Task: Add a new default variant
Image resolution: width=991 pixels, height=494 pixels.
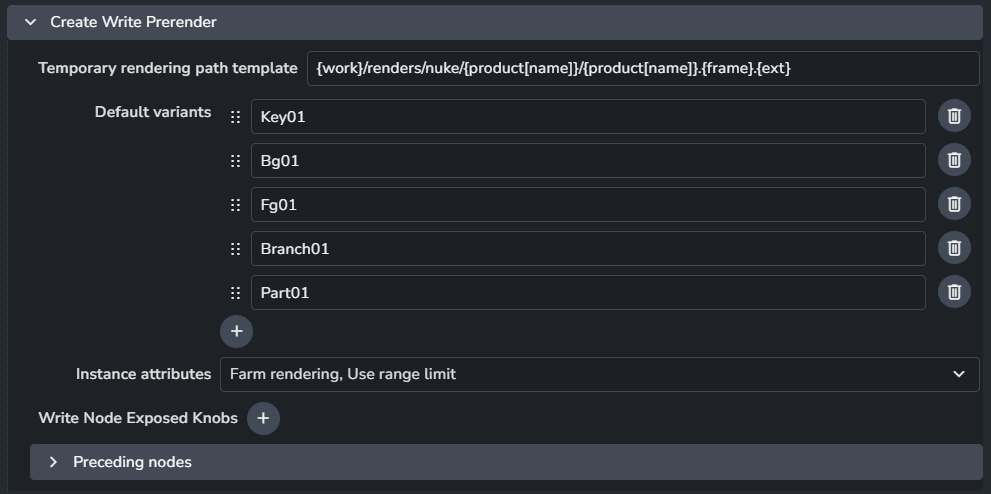Action: (236, 331)
